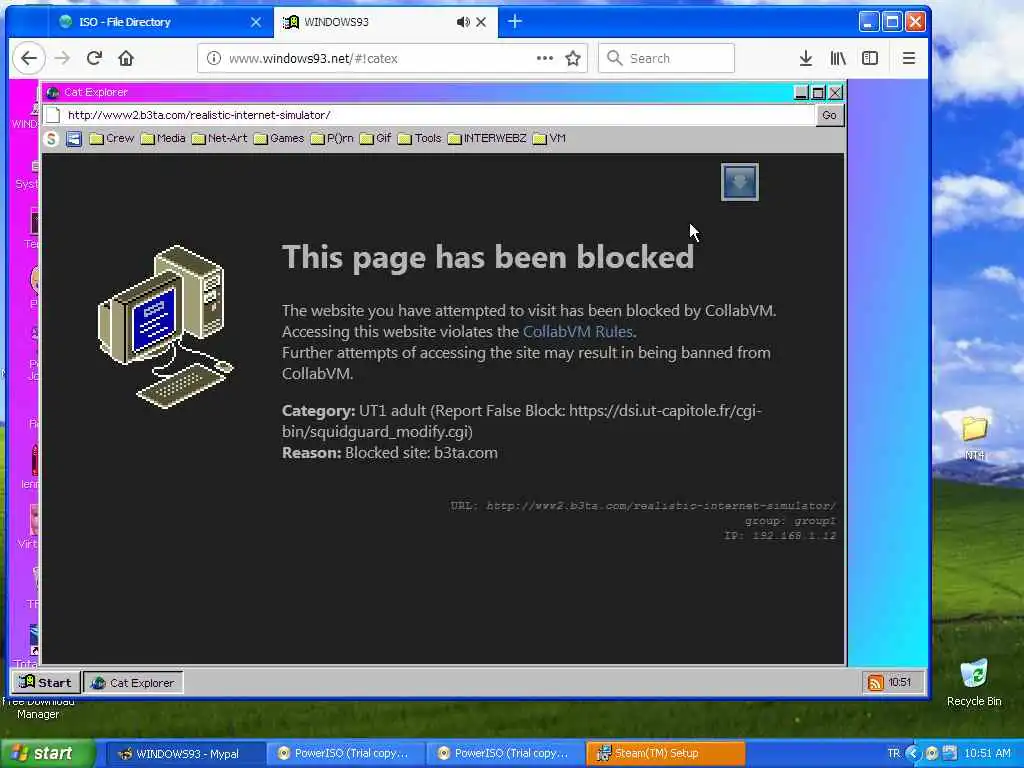This screenshot has height=768, width=1024.
Task: Open the NT4 folder on desktop
Action: 974,437
